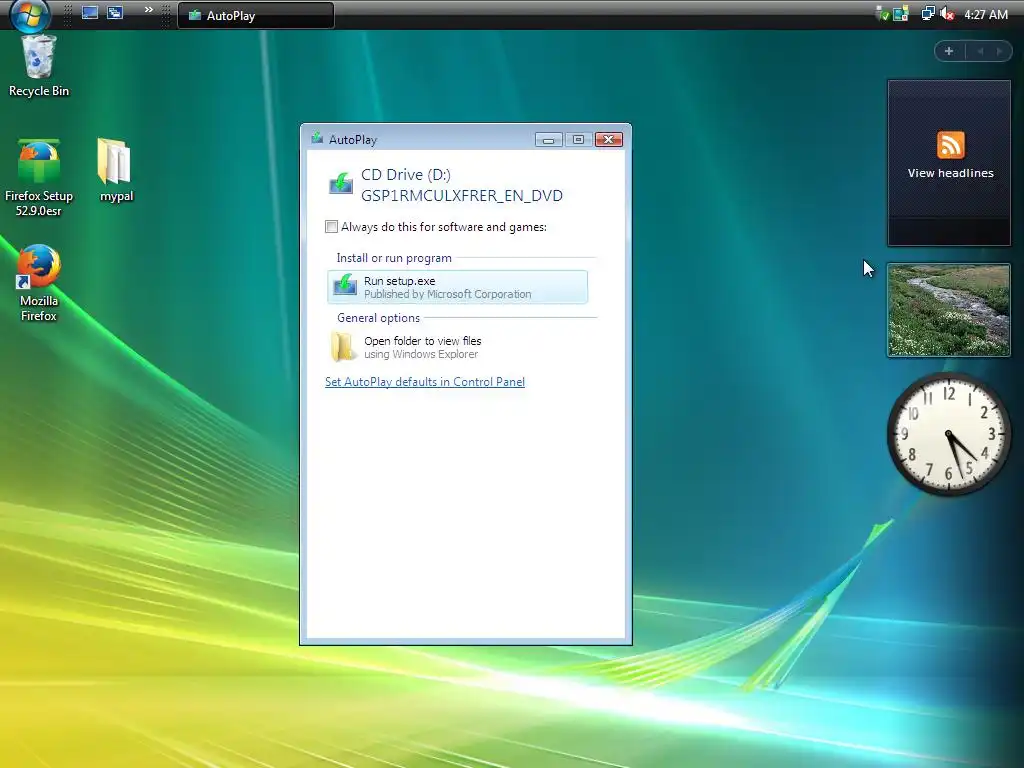Click sidebar previous page arrow

point(980,51)
